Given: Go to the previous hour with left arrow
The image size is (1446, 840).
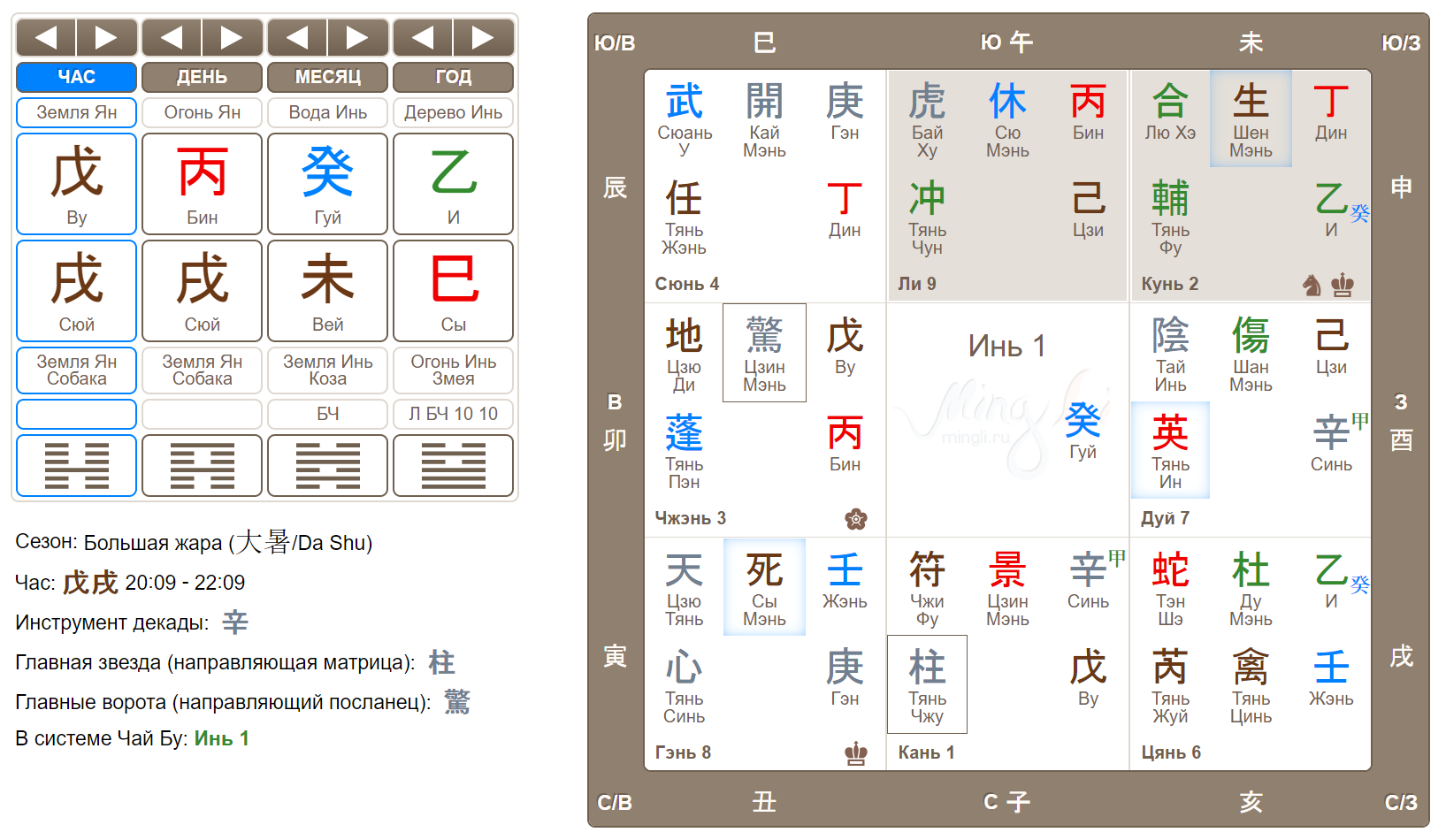Looking at the screenshot, I should point(46,37).
